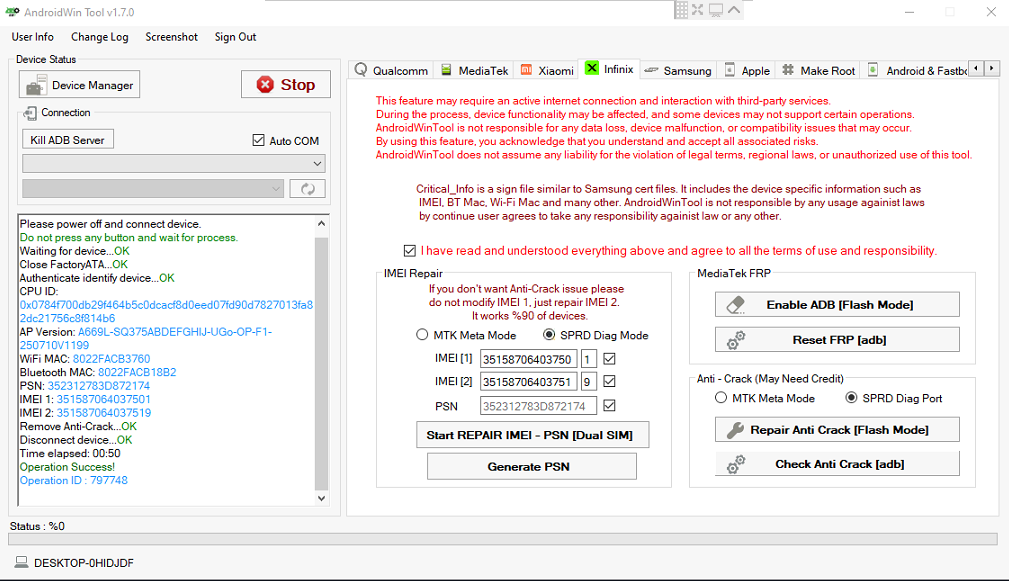Viewport: 1009px width, 581px height.
Task: Select MTK Meta Mode under IMEI Repair
Action: pyautogui.click(x=422, y=335)
